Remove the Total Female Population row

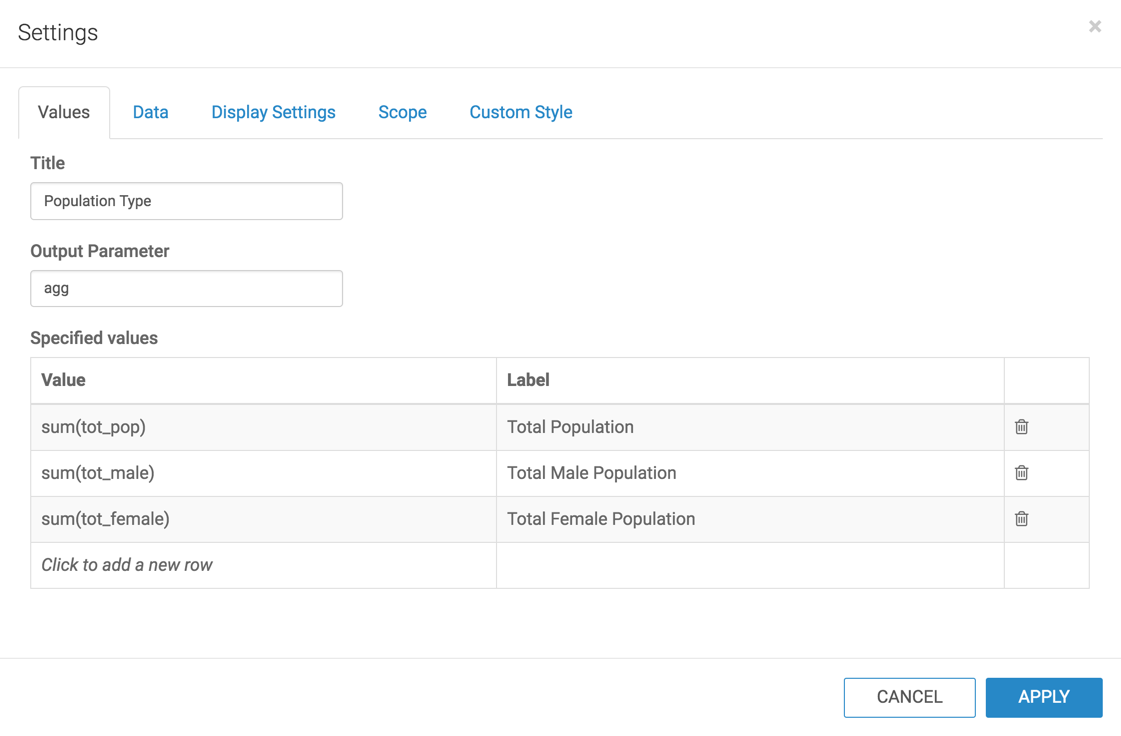(x=1021, y=519)
